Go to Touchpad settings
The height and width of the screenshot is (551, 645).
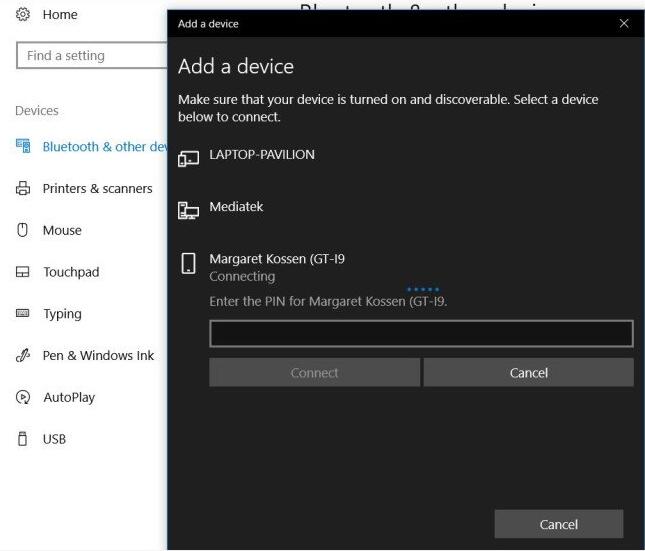click(71, 272)
